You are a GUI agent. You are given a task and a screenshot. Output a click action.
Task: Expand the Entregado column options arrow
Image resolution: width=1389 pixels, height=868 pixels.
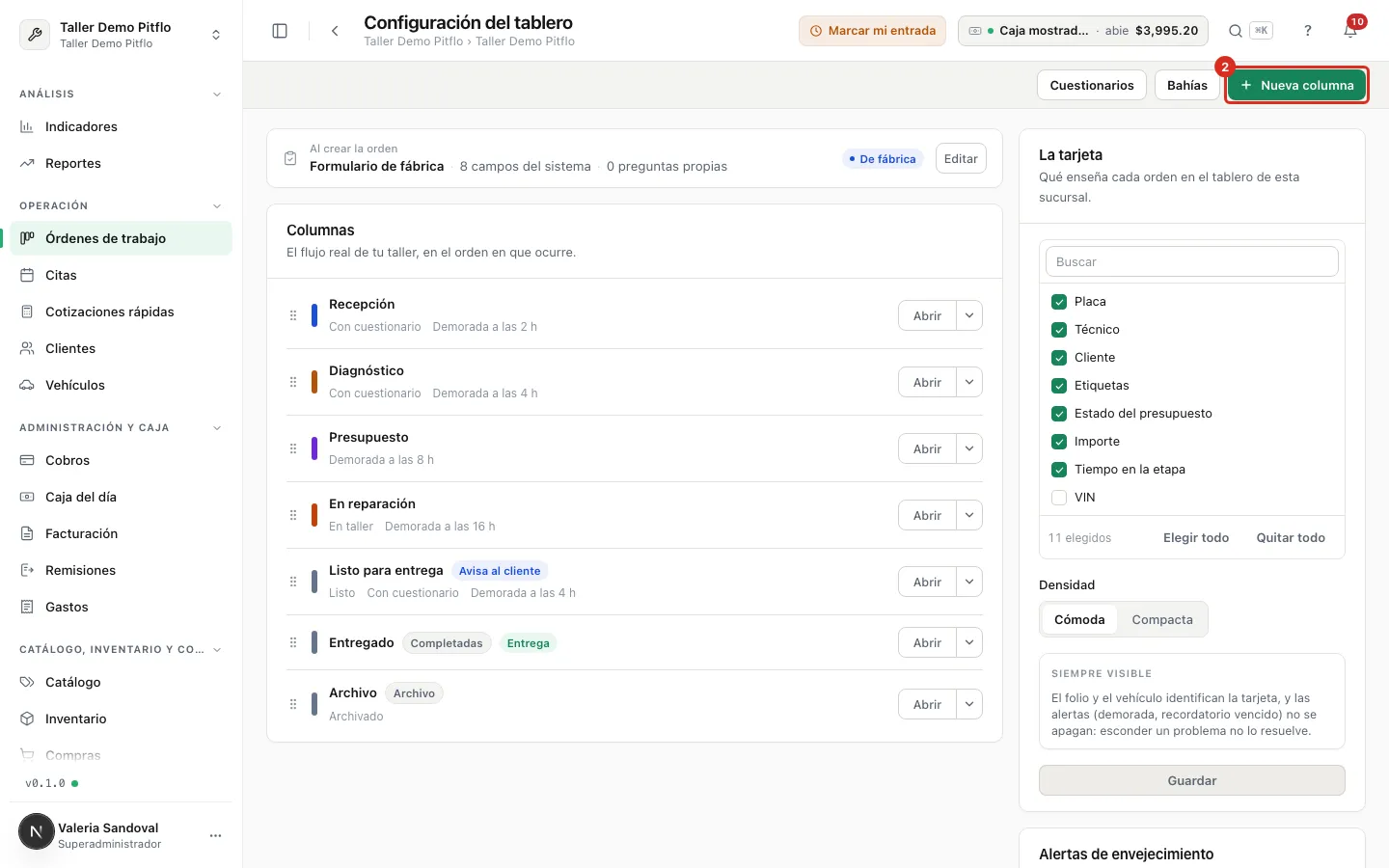pos(969,642)
